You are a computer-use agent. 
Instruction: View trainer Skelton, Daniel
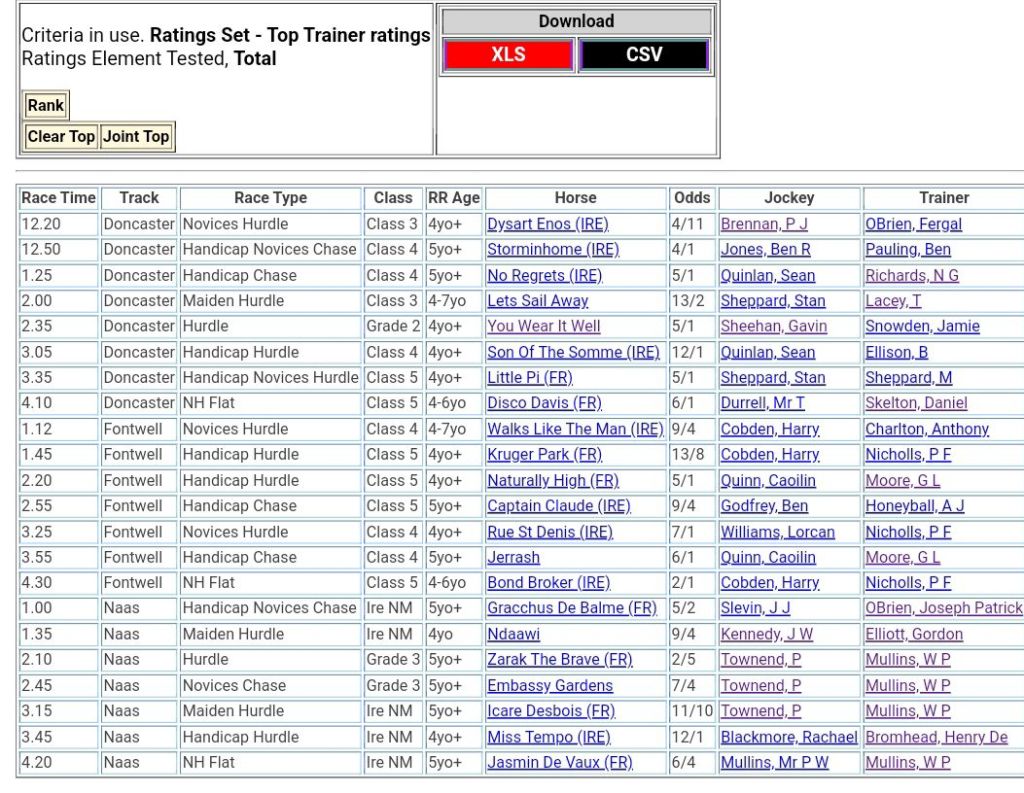click(x=916, y=403)
